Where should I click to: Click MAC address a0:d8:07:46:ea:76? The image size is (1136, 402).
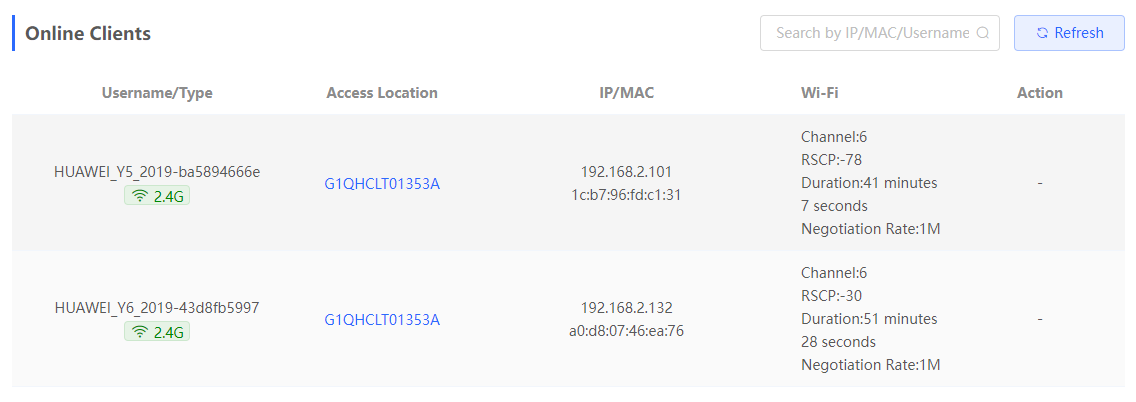(x=627, y=332)
